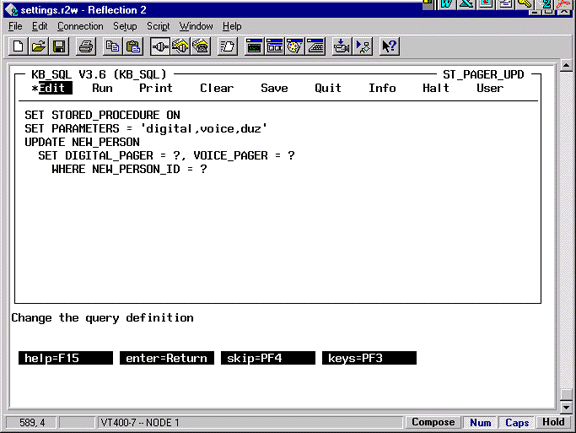Click the 'VT400-7 -- NODE 1' status text

pos(140,423)
